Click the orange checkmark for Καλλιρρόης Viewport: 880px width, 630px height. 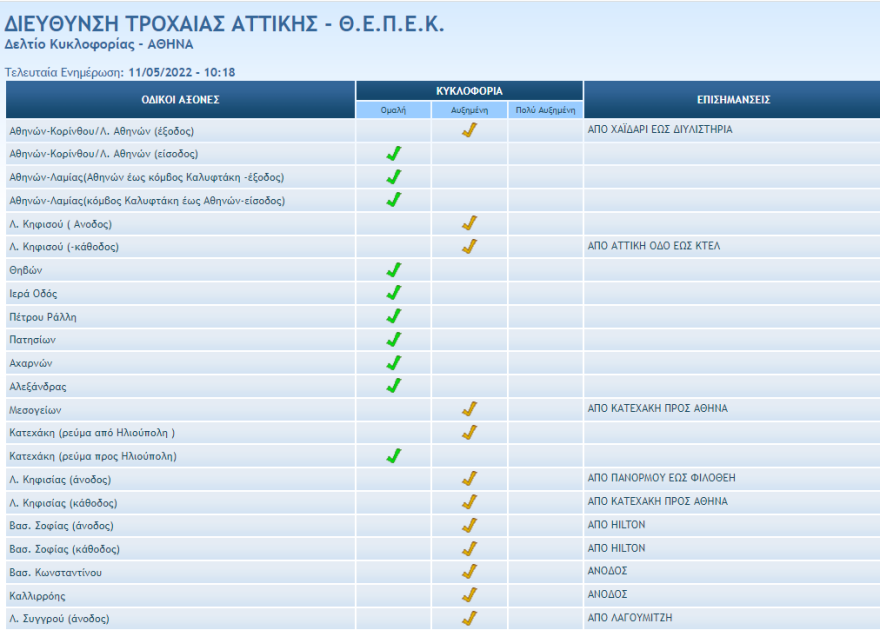[x=469, y=595]
